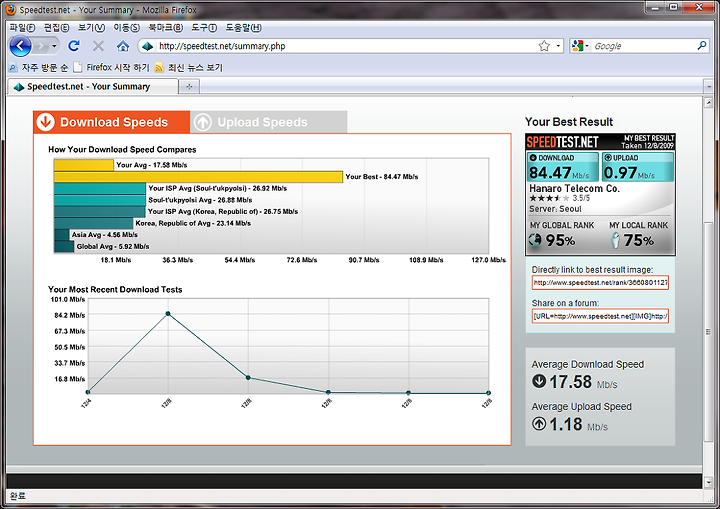The image size is (720, 509).
Task: Click Korea, Republic of Avg 23.14 Mb/s bar
Action: [x=93, y=223]
